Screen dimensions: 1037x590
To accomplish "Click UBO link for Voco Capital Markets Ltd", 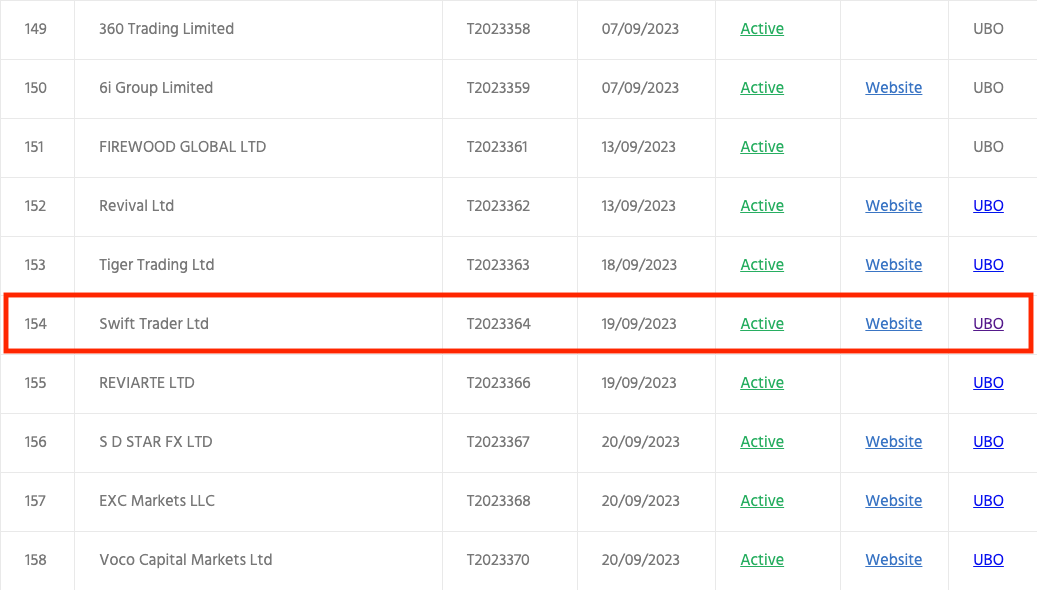I will tap(988, 560).
